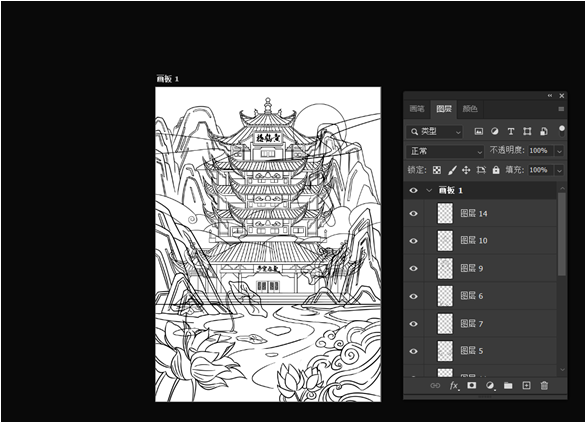Image resolution: width=586 pixels, height=423 pixels.
Task: Switch to the 颜色 tab
Action: point(470,109)
